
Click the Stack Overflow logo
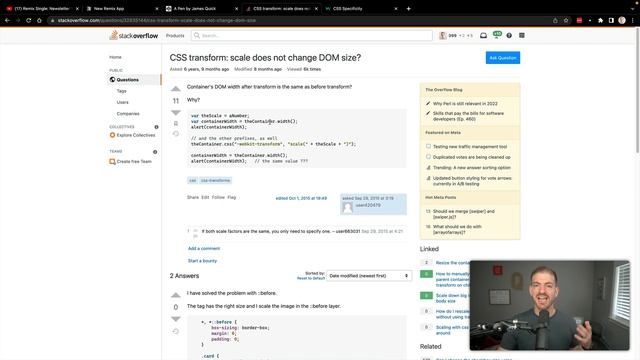[133, 36]
